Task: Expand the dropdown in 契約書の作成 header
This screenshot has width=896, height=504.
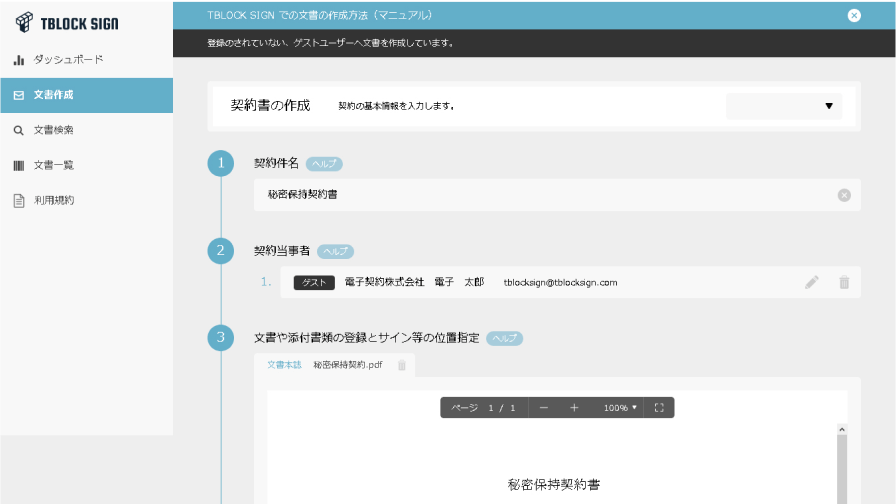Action: pos(784,106)
